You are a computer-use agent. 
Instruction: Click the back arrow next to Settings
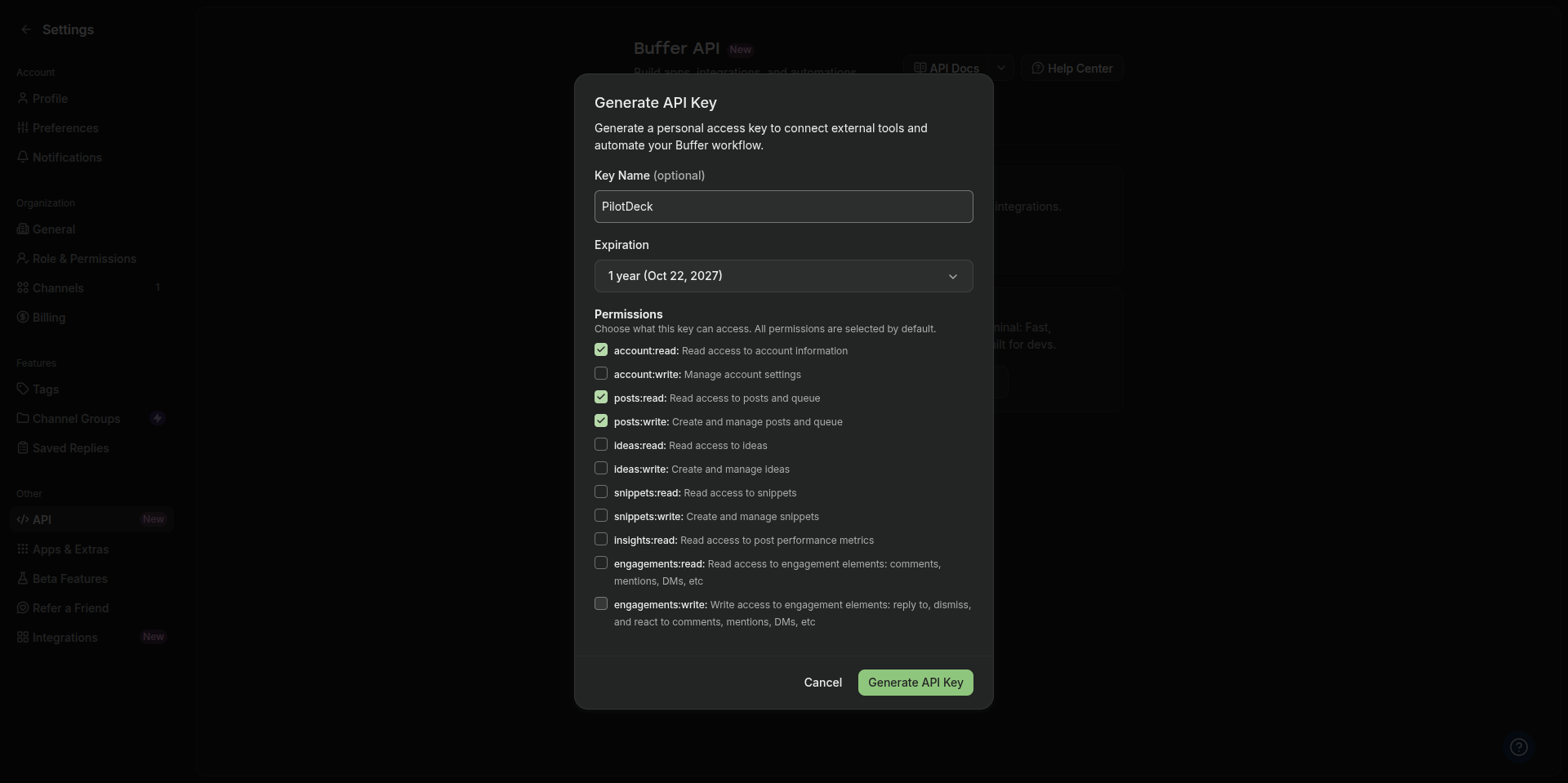pos(26,29)
